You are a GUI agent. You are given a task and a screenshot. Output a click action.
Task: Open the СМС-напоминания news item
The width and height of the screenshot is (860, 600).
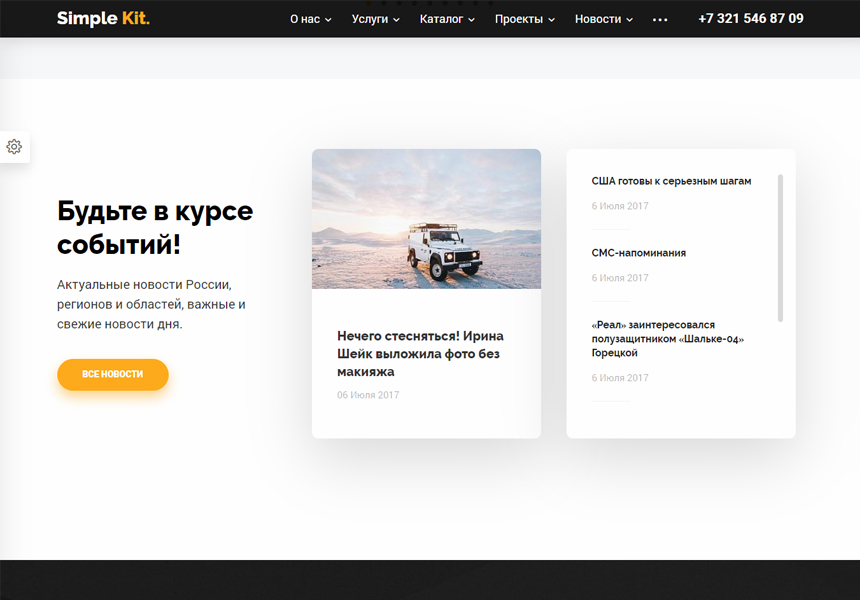click(x=638, y=253)
